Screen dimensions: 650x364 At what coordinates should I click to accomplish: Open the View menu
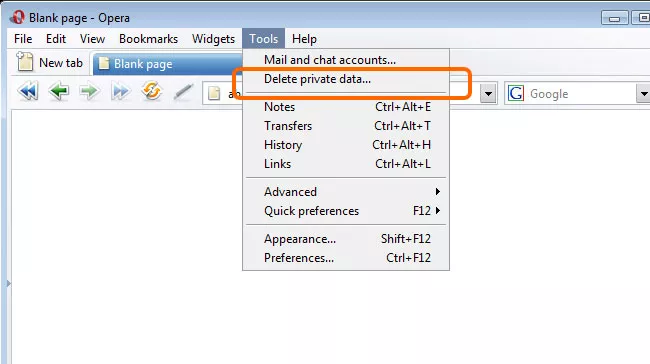click(92, 39)
